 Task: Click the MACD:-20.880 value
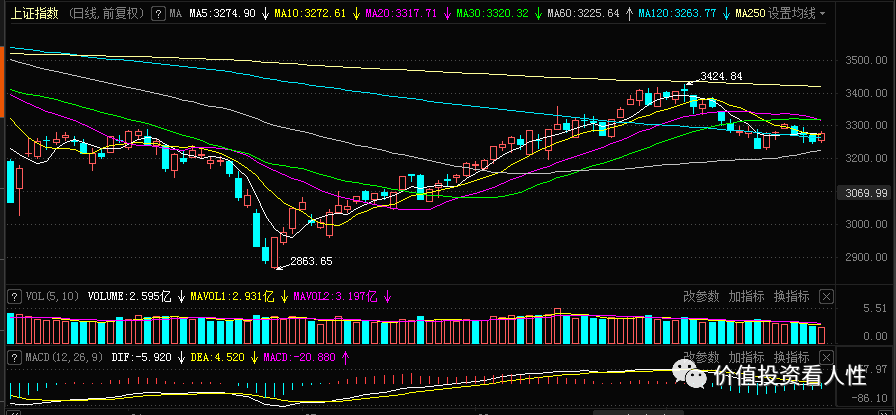pos(299,358)
